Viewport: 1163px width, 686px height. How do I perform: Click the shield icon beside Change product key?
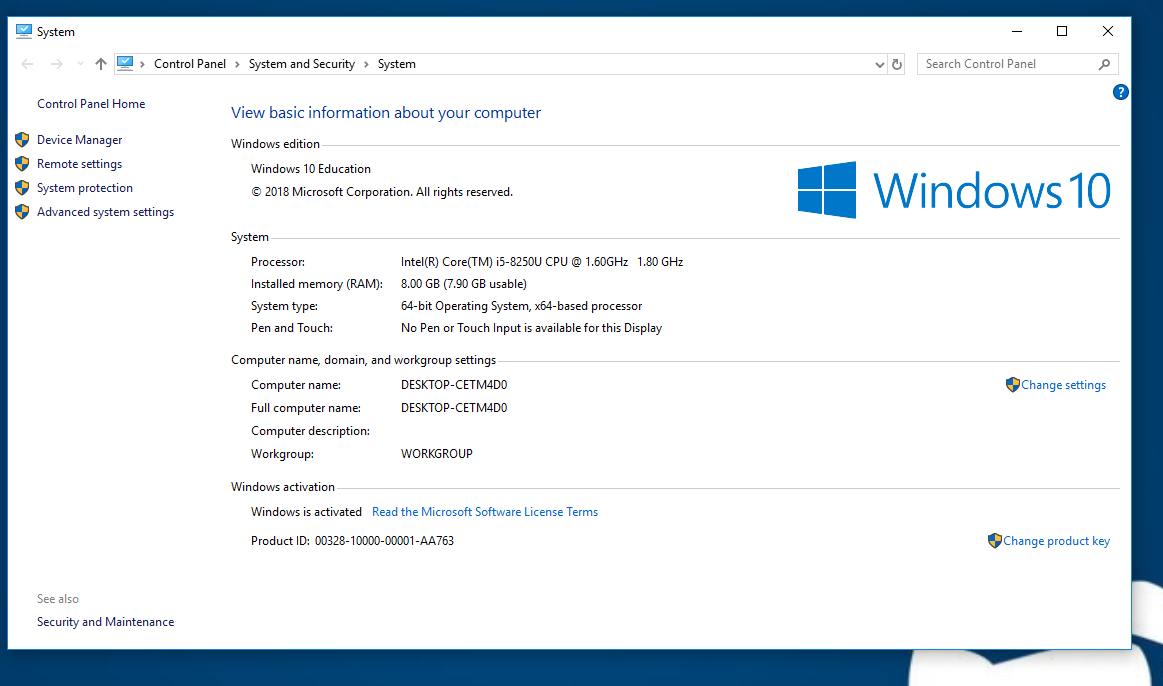point(994,541)
